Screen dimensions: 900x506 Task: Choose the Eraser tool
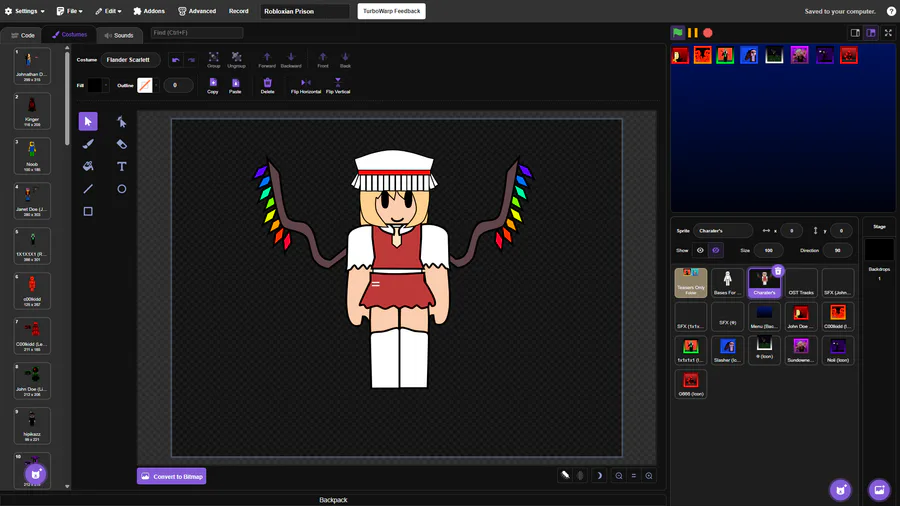pyautogui.click(x=122, y=144)
